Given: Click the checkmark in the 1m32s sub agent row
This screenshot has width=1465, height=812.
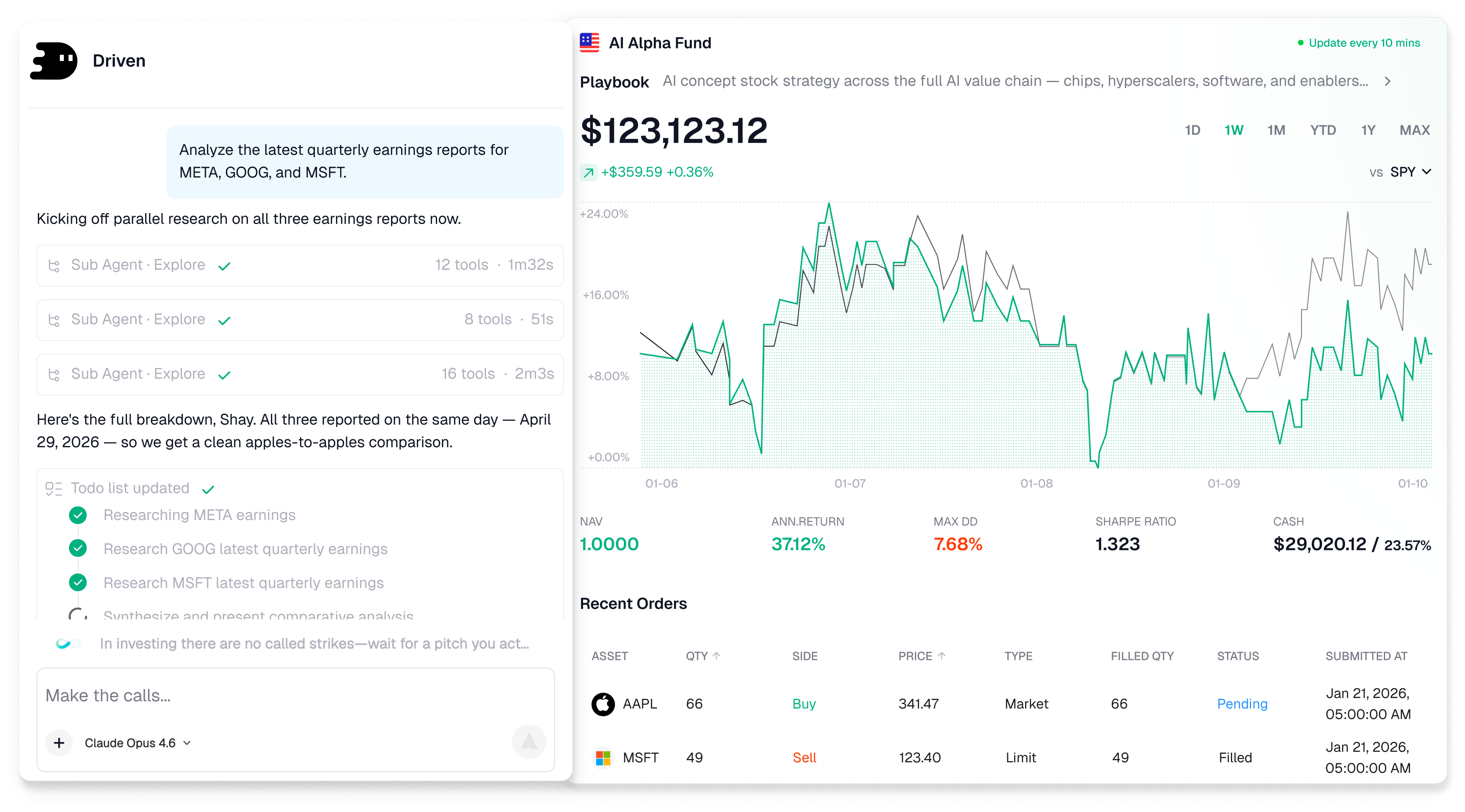Looking at the screenshot, I should tap(225, 266).
